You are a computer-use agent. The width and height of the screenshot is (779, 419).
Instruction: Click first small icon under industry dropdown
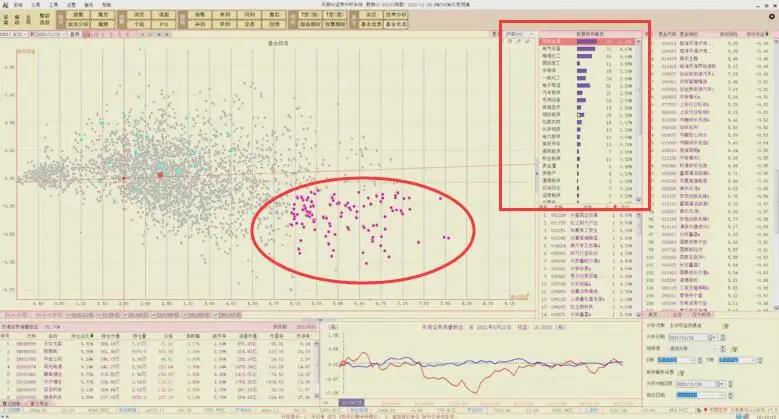[x=510, y=41]
